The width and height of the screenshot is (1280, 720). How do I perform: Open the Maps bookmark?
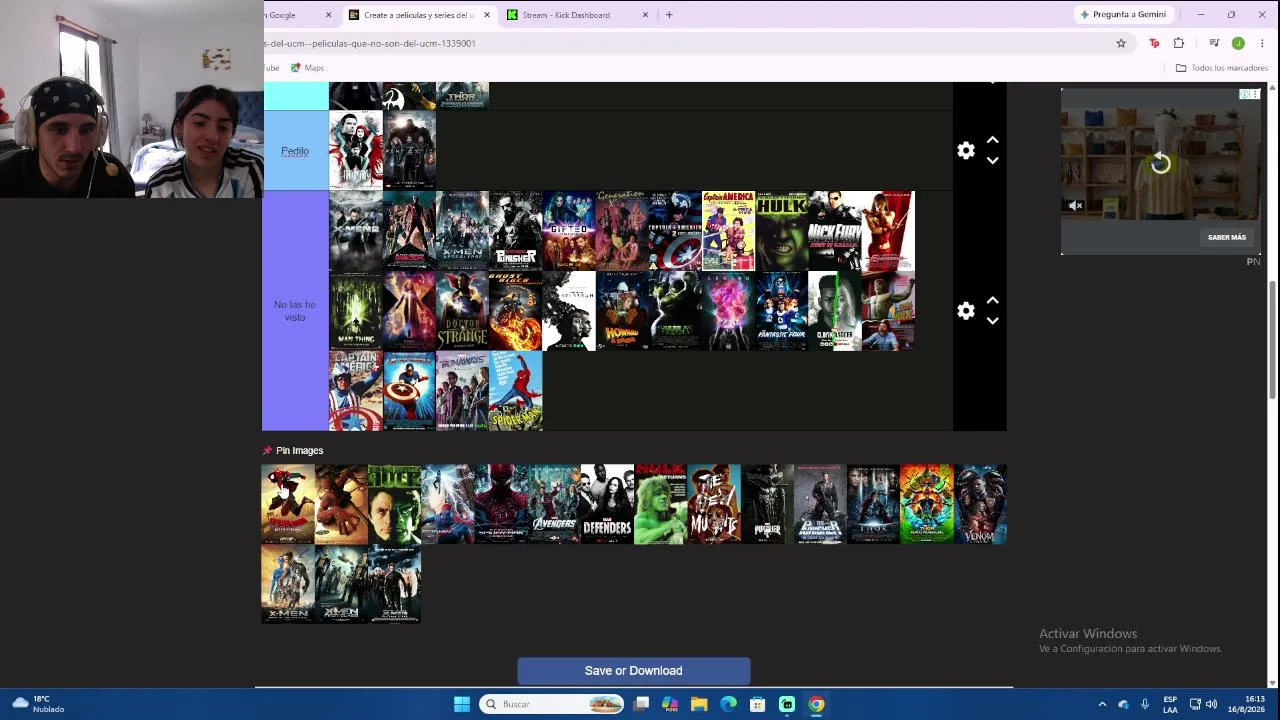coord(307,68)
